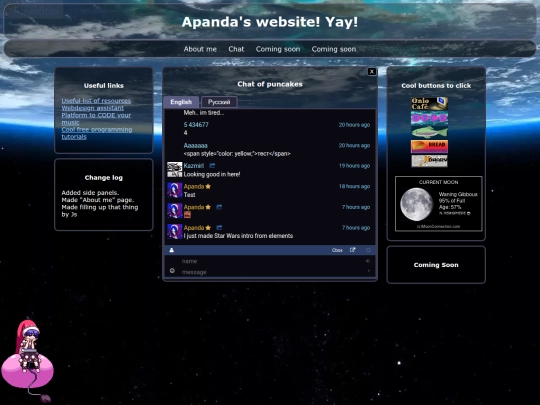Click the 18 hours ago timestamp
Image resolution: width=540 pixels, height=405 pixels.
(x=354, y=187)
